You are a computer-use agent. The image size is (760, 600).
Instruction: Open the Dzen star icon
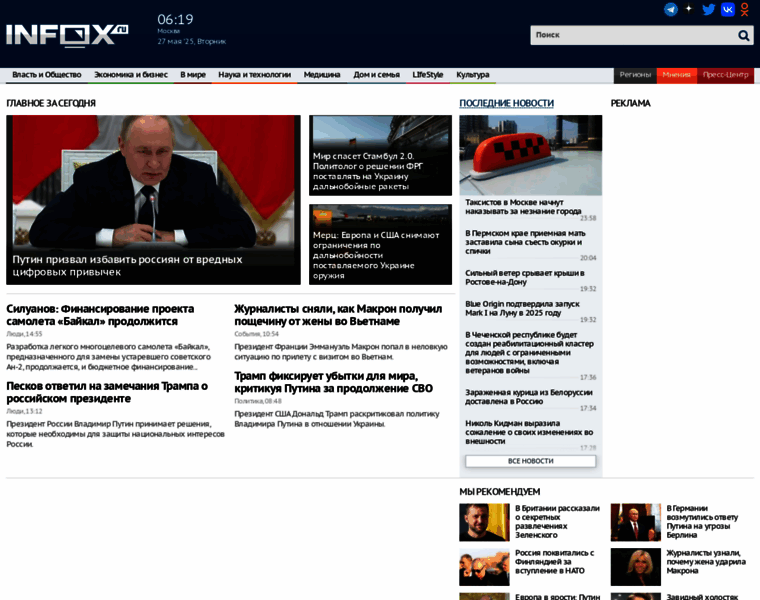(689, 9)
